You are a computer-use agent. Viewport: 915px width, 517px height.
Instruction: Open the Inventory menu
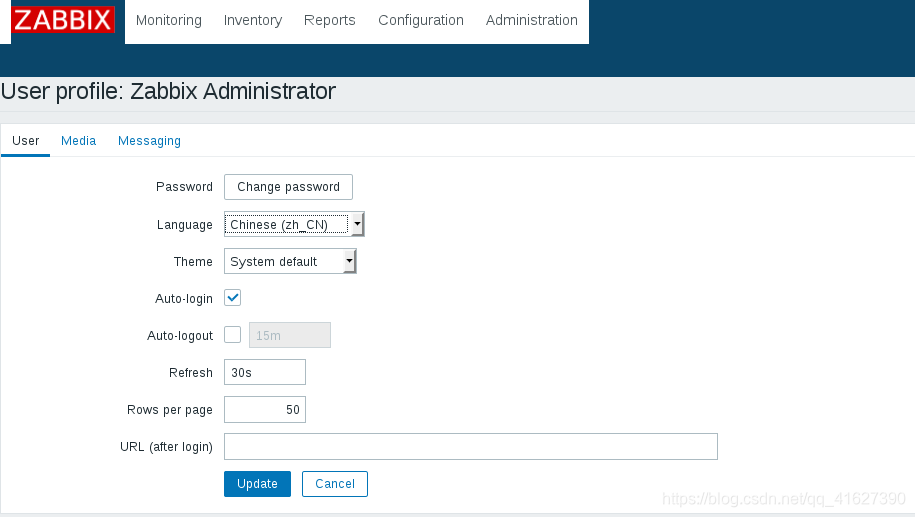[x=253, y=20]
